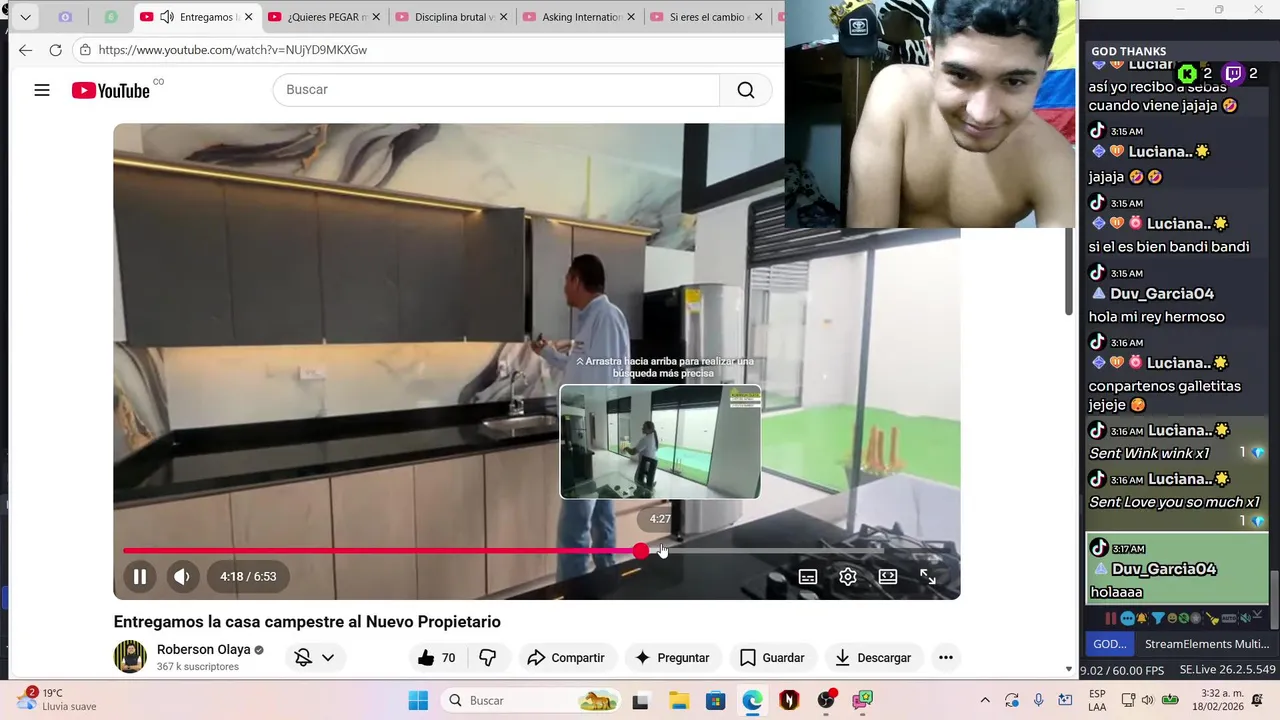Click the YouTube page vertical scrollbar
Screen dimensions: 1280x720
pos(1069,272)
